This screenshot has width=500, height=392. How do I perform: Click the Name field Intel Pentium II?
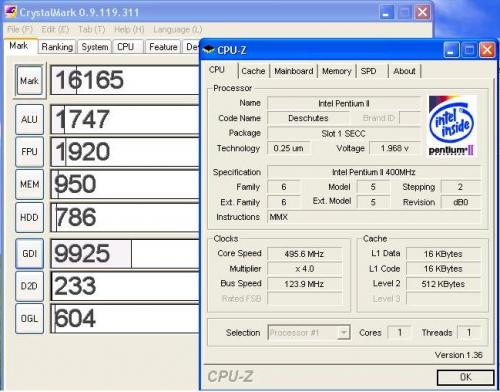tap(344, 103)
